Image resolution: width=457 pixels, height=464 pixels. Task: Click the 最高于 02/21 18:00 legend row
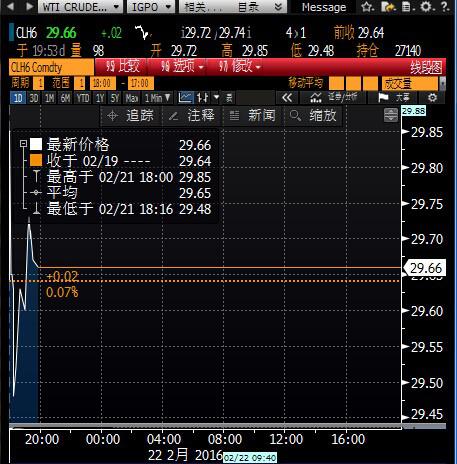pos(121,177)
